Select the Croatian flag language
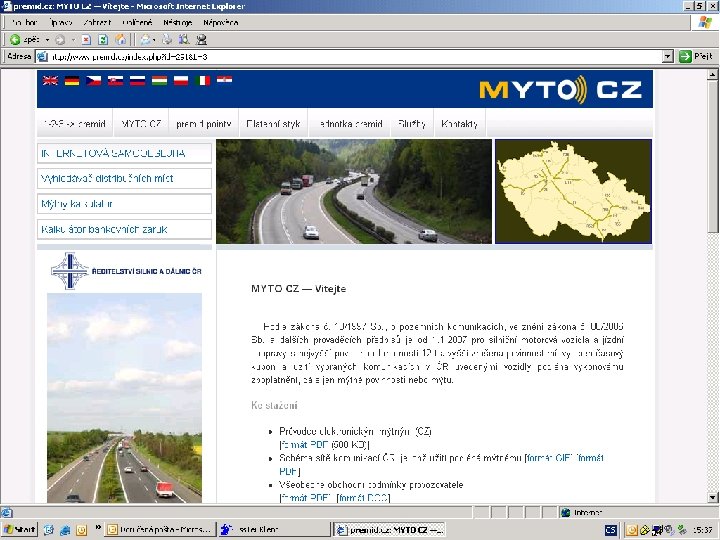This screenshot has height=540, width=720. [x=225, y=80]
